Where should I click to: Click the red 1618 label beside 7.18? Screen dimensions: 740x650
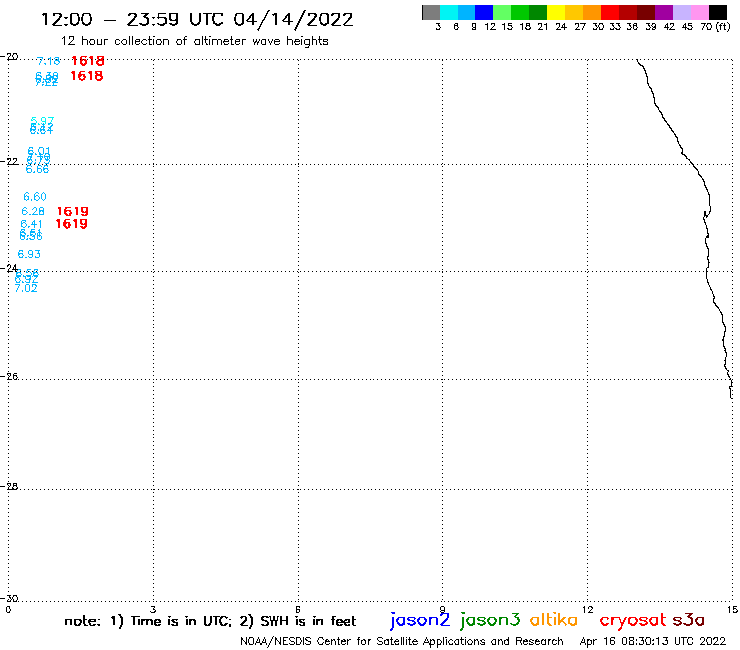(x=88, y=60)
